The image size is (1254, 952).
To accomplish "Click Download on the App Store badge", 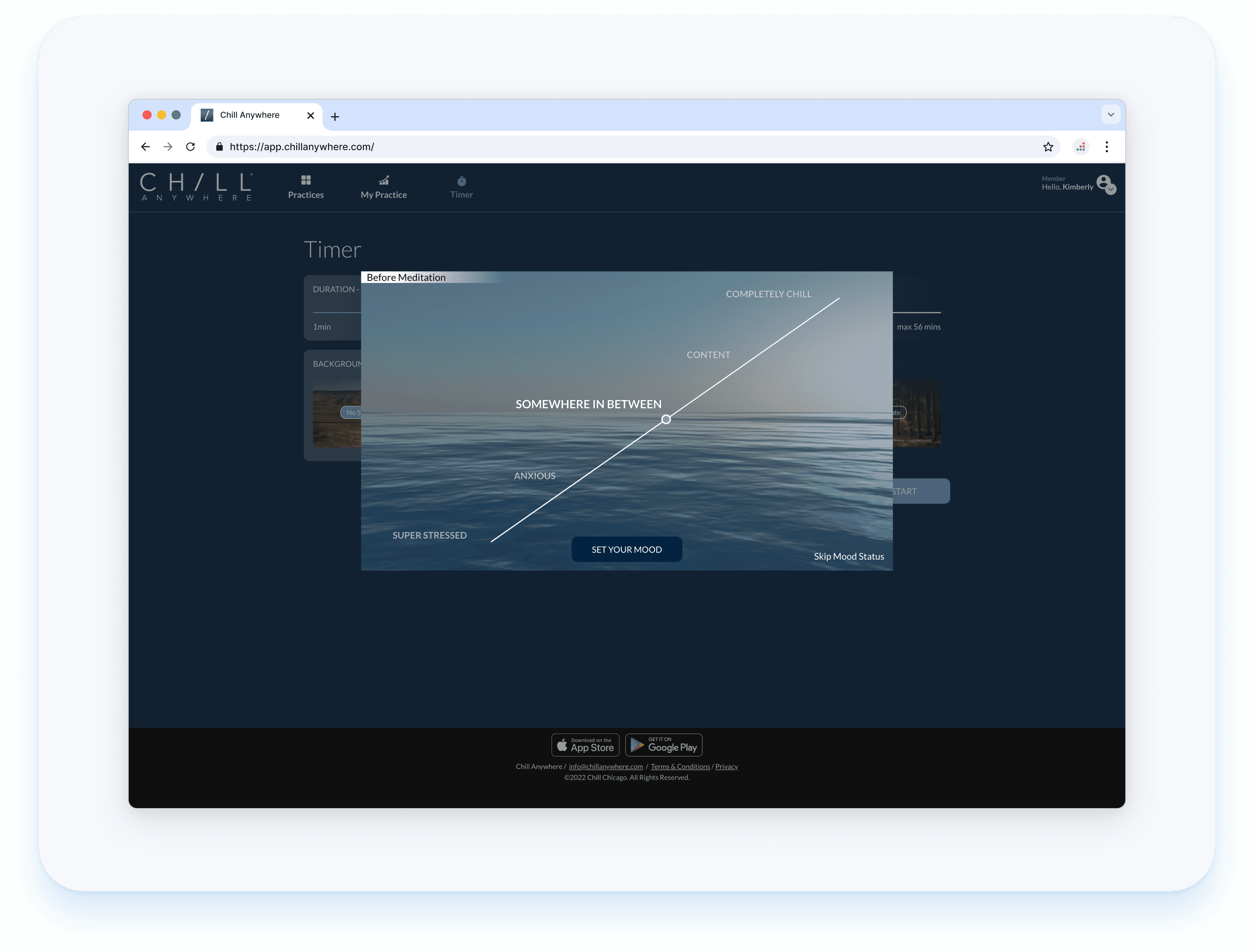I will coord(585,745).
